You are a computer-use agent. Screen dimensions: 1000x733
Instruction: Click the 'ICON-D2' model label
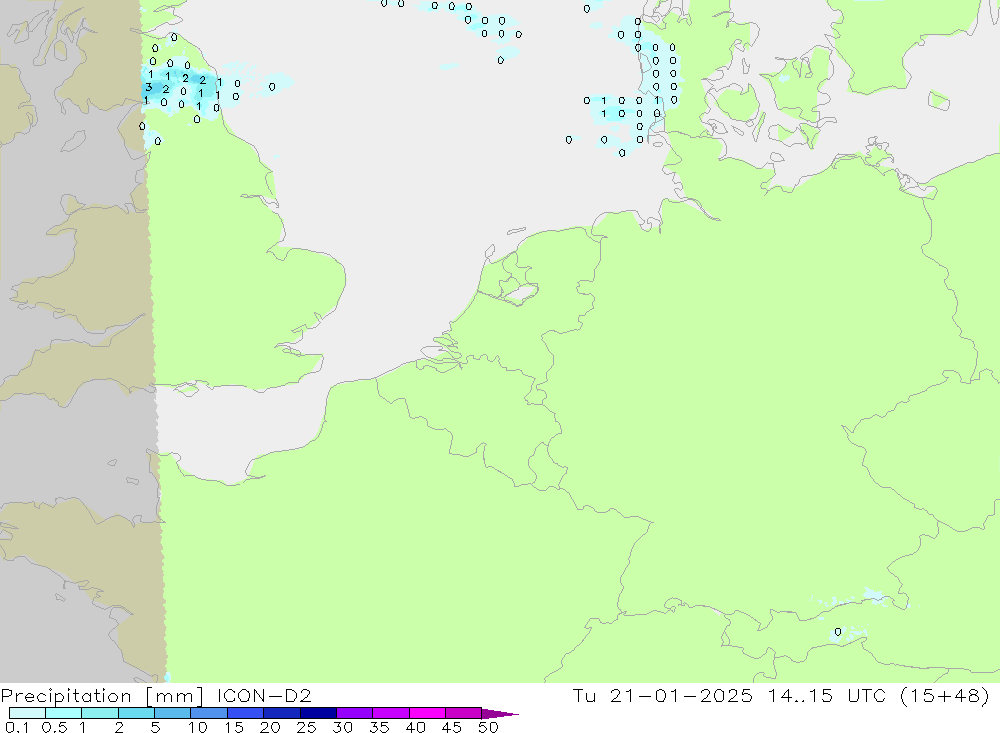264,695
